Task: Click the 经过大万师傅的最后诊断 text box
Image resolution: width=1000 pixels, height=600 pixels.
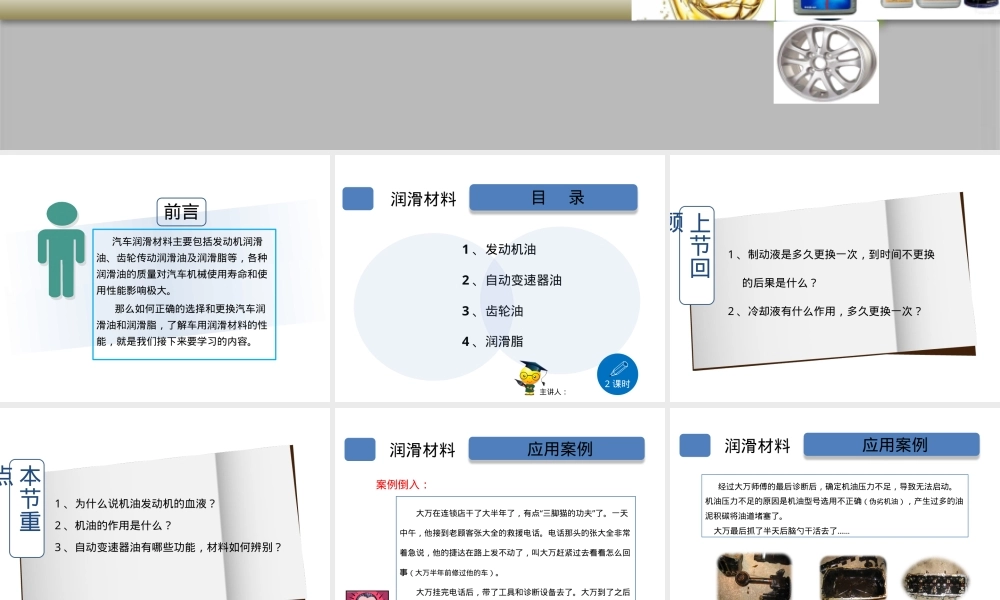Action: (x=835, y=506)
